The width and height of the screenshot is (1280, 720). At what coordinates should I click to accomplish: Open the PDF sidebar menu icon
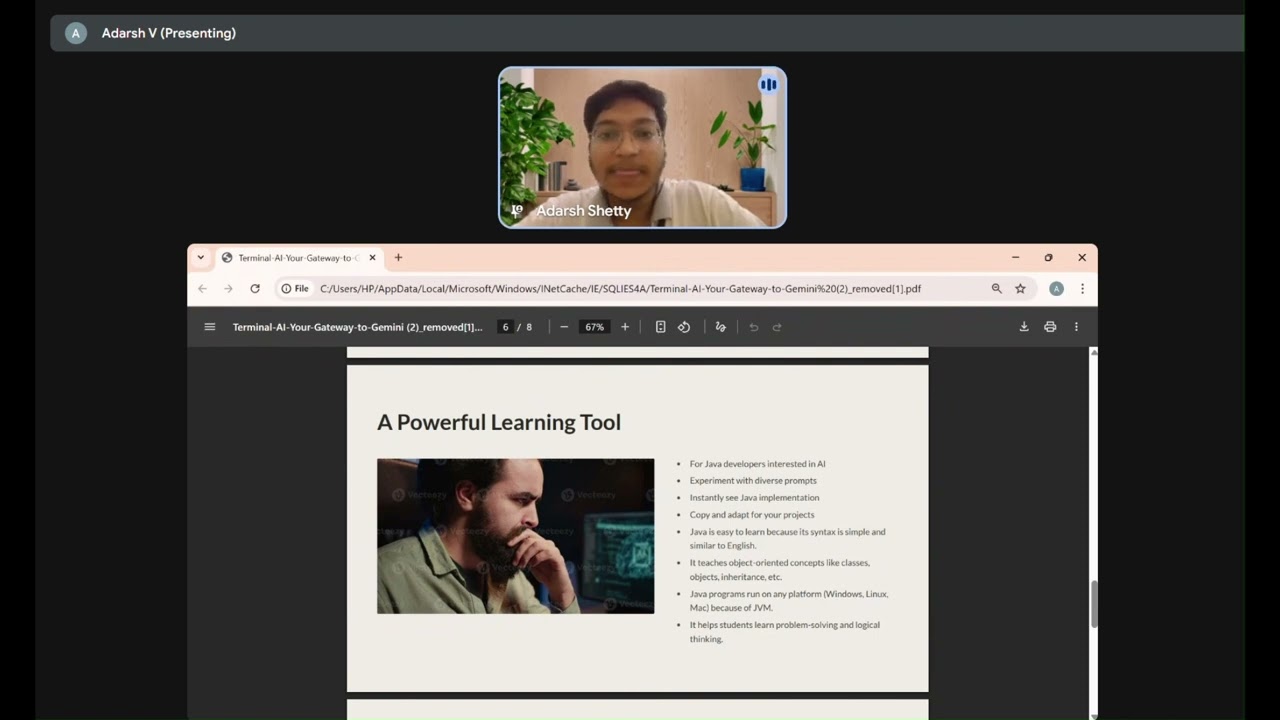210,327
